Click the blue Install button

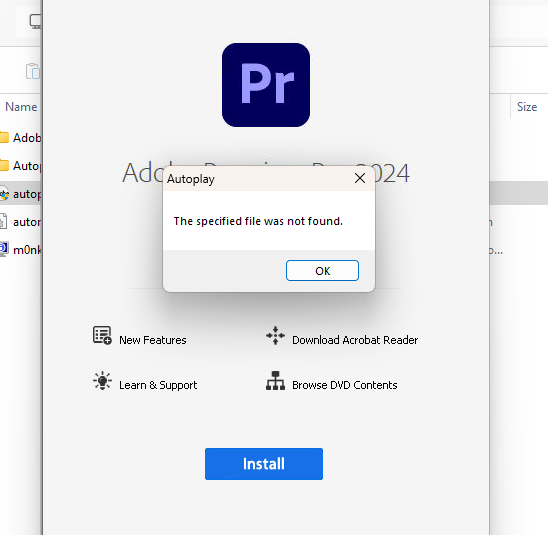tap(264, 464)
